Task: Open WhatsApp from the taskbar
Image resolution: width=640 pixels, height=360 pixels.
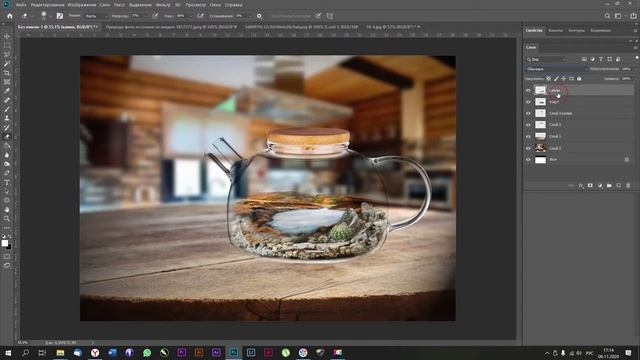Action: click(147, 353)
